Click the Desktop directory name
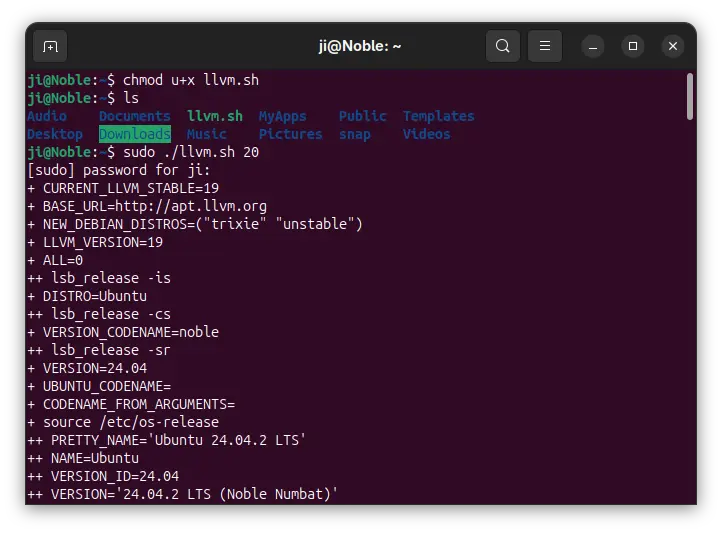 click(x=55, y=134)
